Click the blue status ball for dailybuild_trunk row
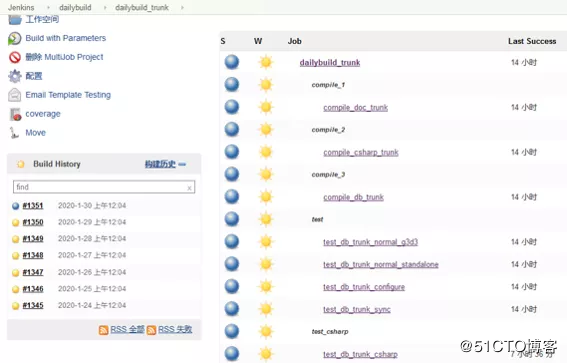 coord(232,62)
